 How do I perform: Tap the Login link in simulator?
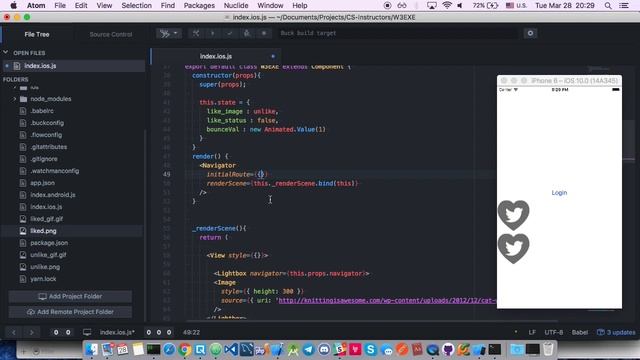coord(559,193)
